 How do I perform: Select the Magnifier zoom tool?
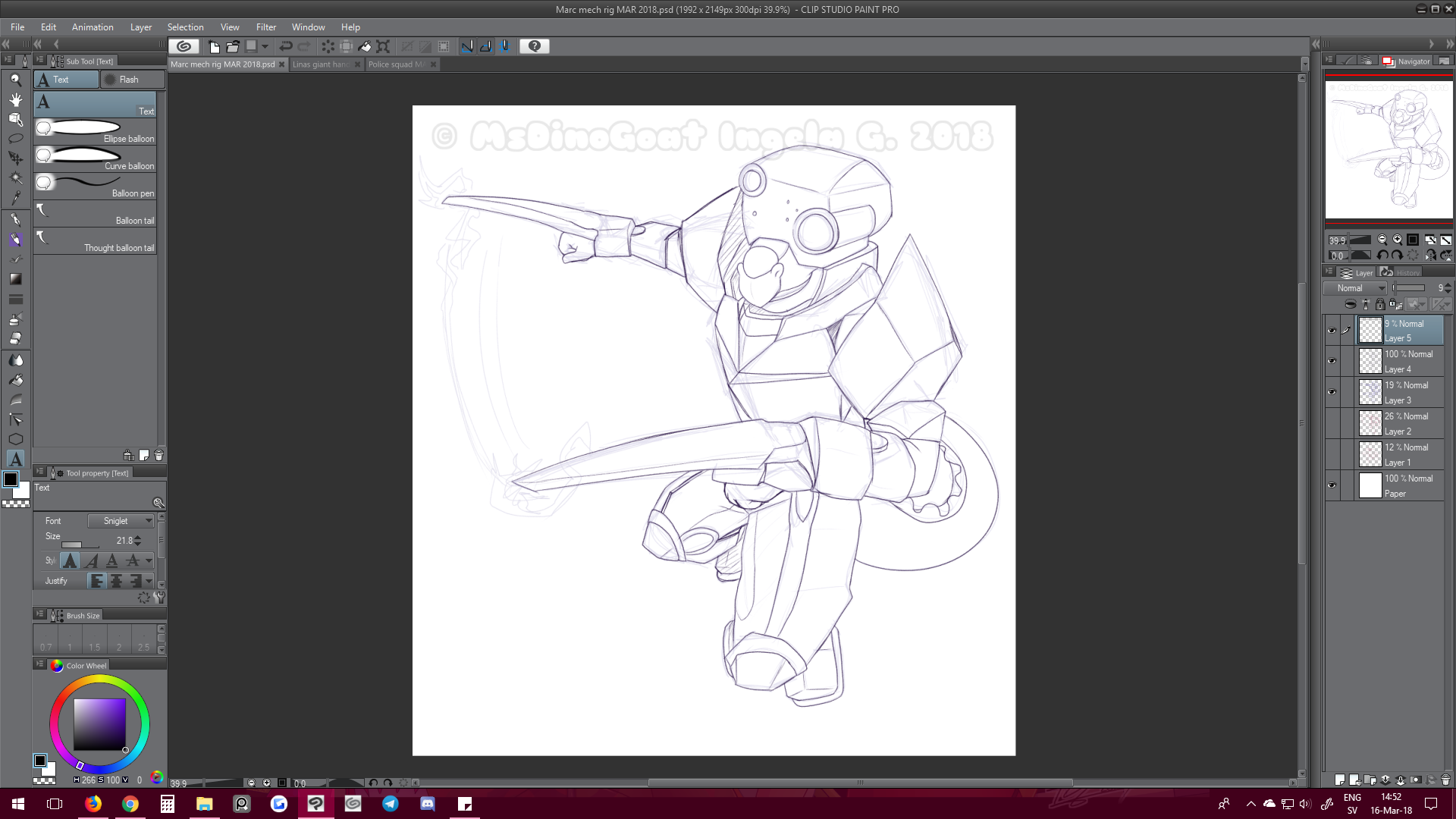[x=15, y=80]
